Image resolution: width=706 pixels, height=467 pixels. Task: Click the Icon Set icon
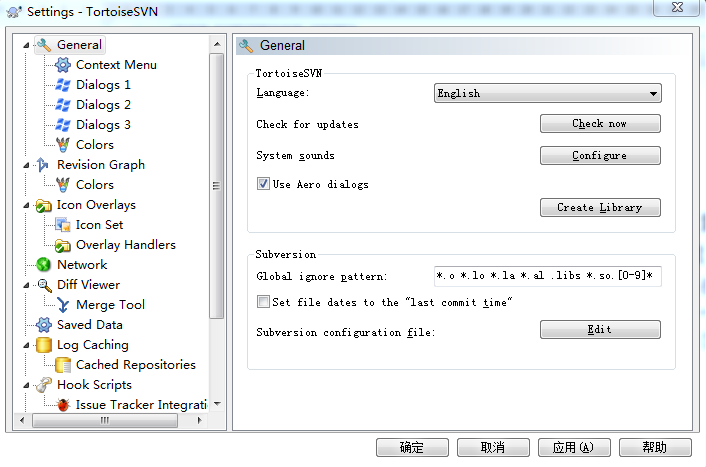(x=63, y=225)
